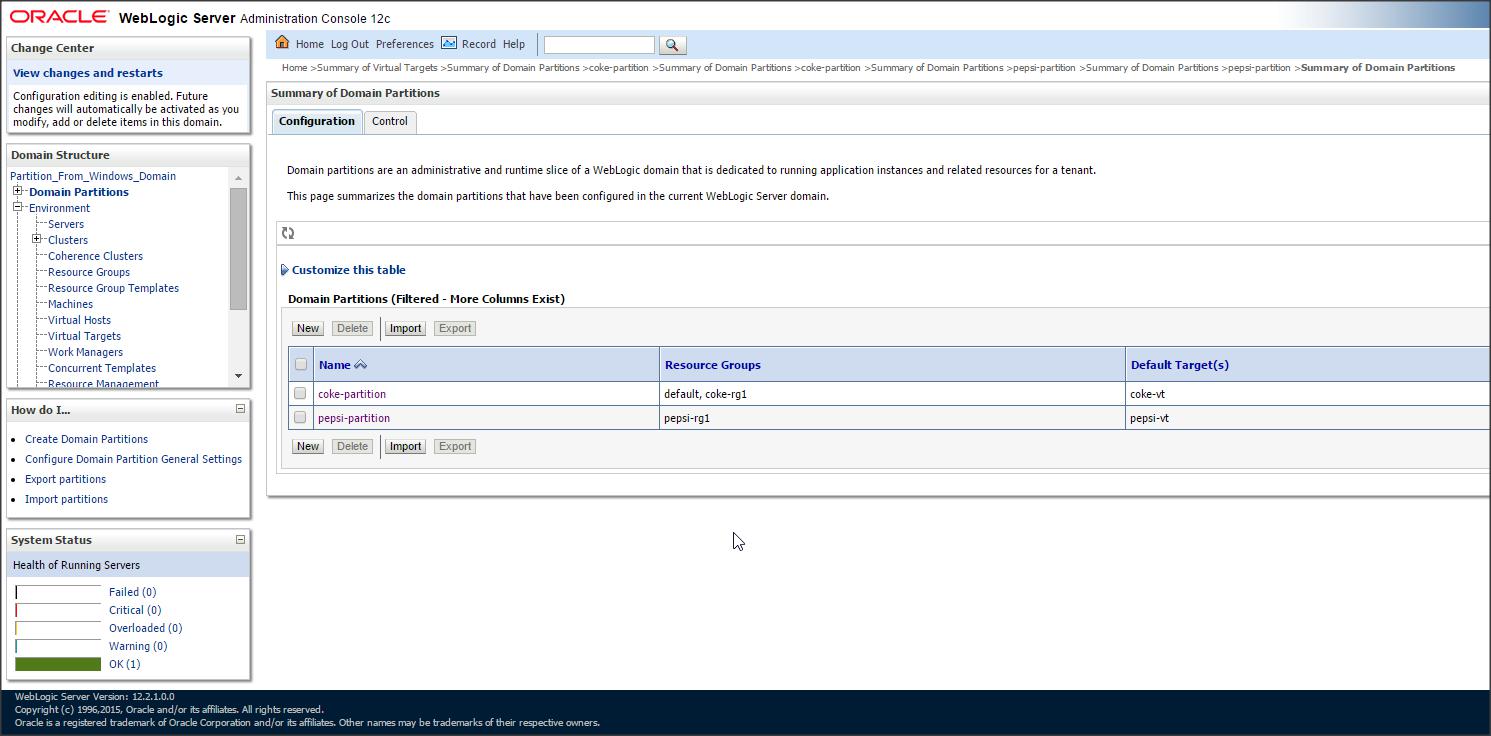Click into the search text field
Viewport: 1491px width, 736px height.
pos(598,45)
